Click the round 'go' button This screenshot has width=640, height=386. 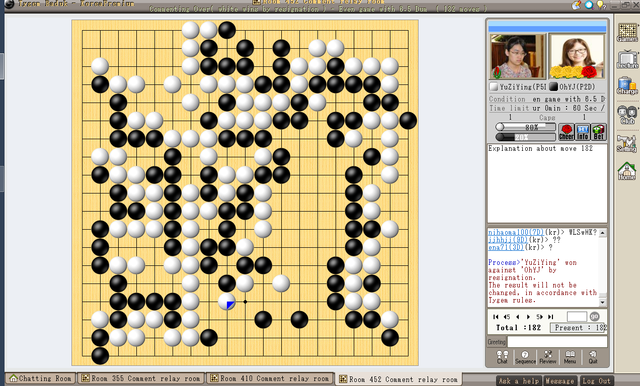click(594, 316)
